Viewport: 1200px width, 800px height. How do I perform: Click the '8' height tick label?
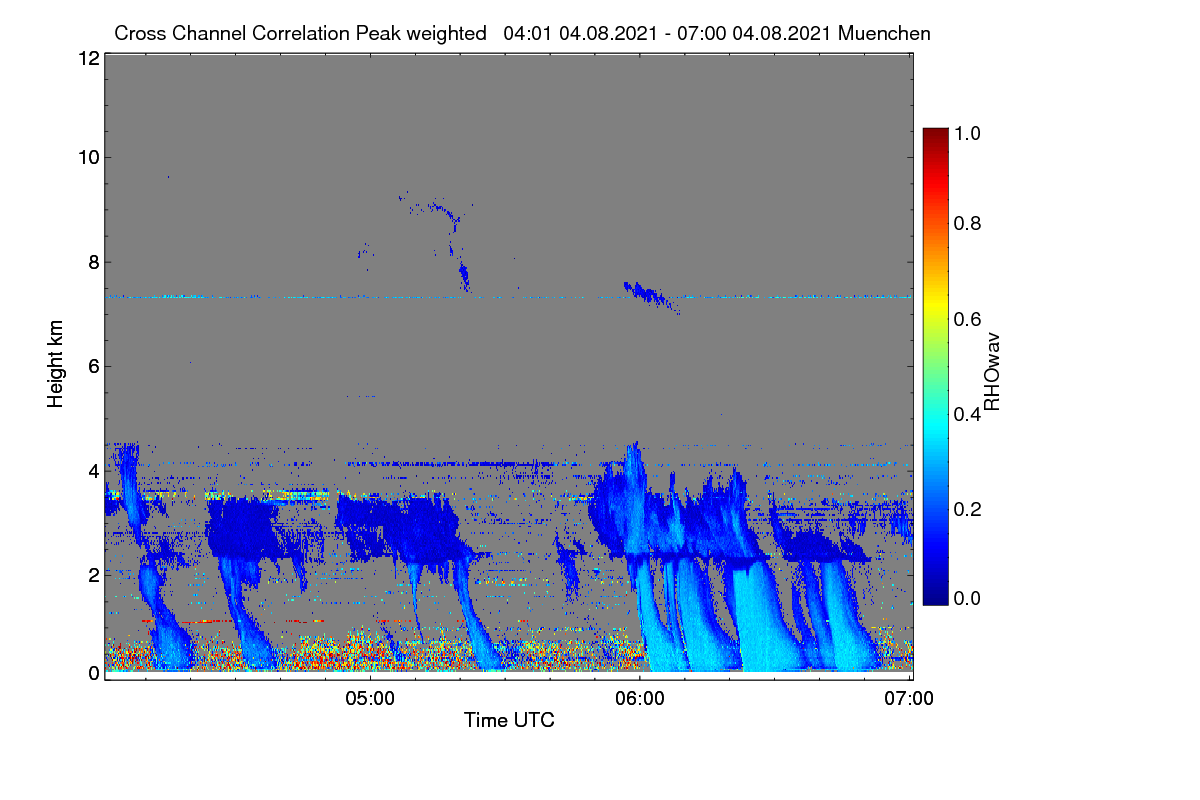click(94, 262)
